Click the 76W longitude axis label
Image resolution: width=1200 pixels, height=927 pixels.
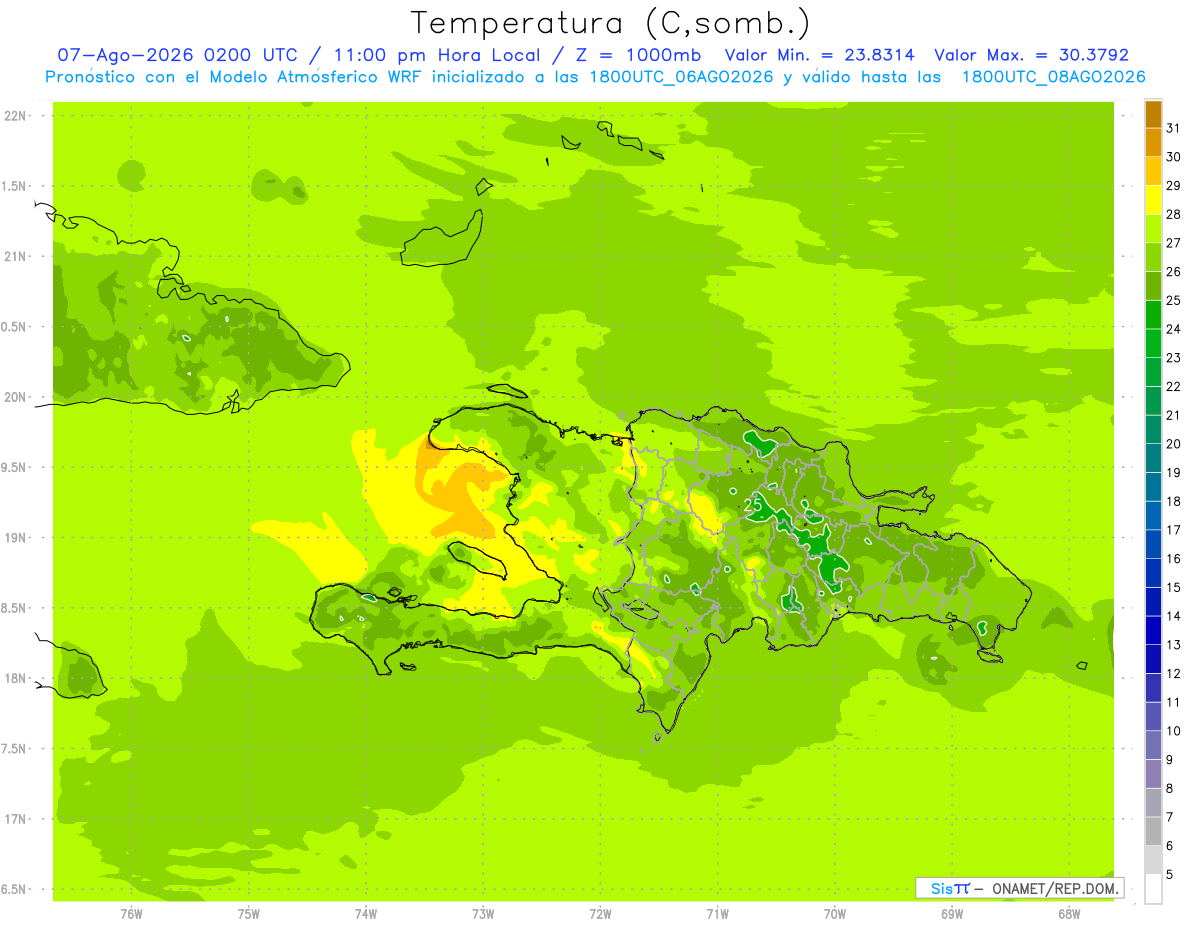(131, 914)
